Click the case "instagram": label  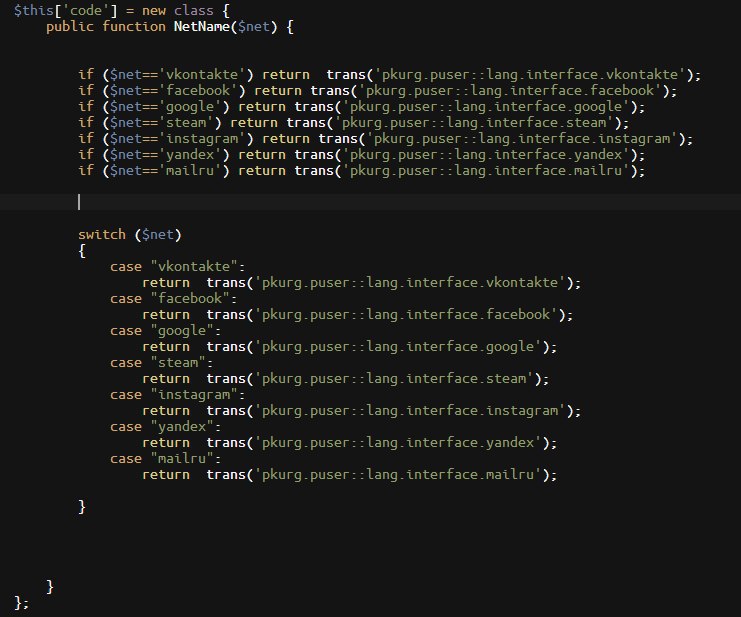click(x=178, y=395)
